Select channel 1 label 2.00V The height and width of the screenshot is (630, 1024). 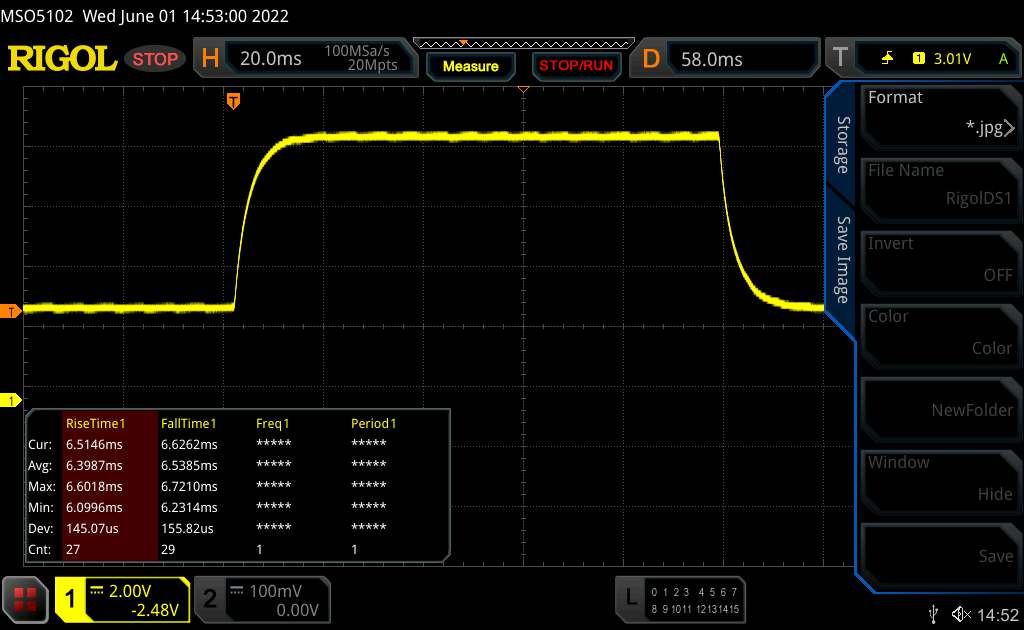[x=130, y=591]
